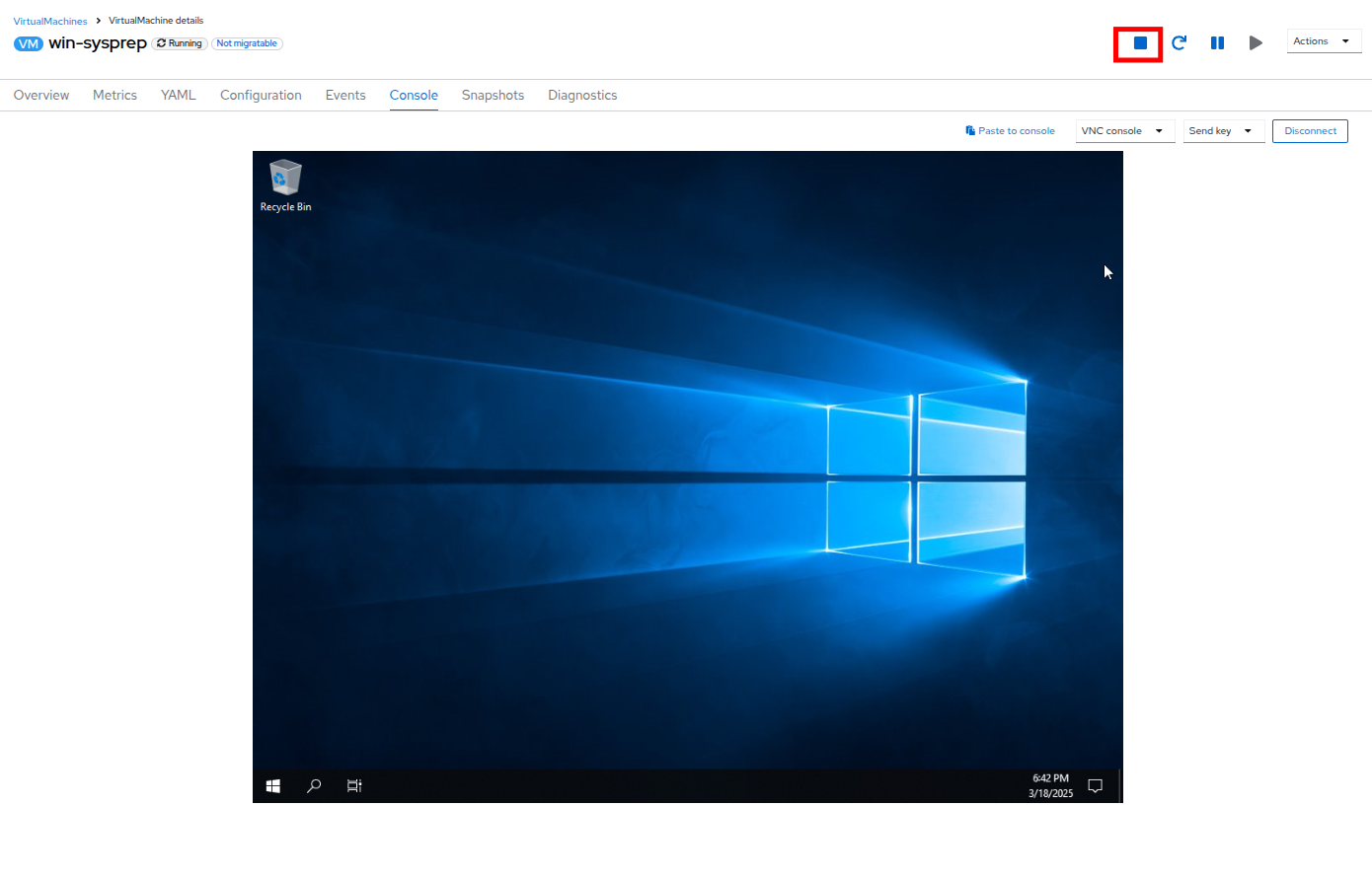Click the start (play) VM icon
The image size is (1372, 879).
tap(1256, 43)
